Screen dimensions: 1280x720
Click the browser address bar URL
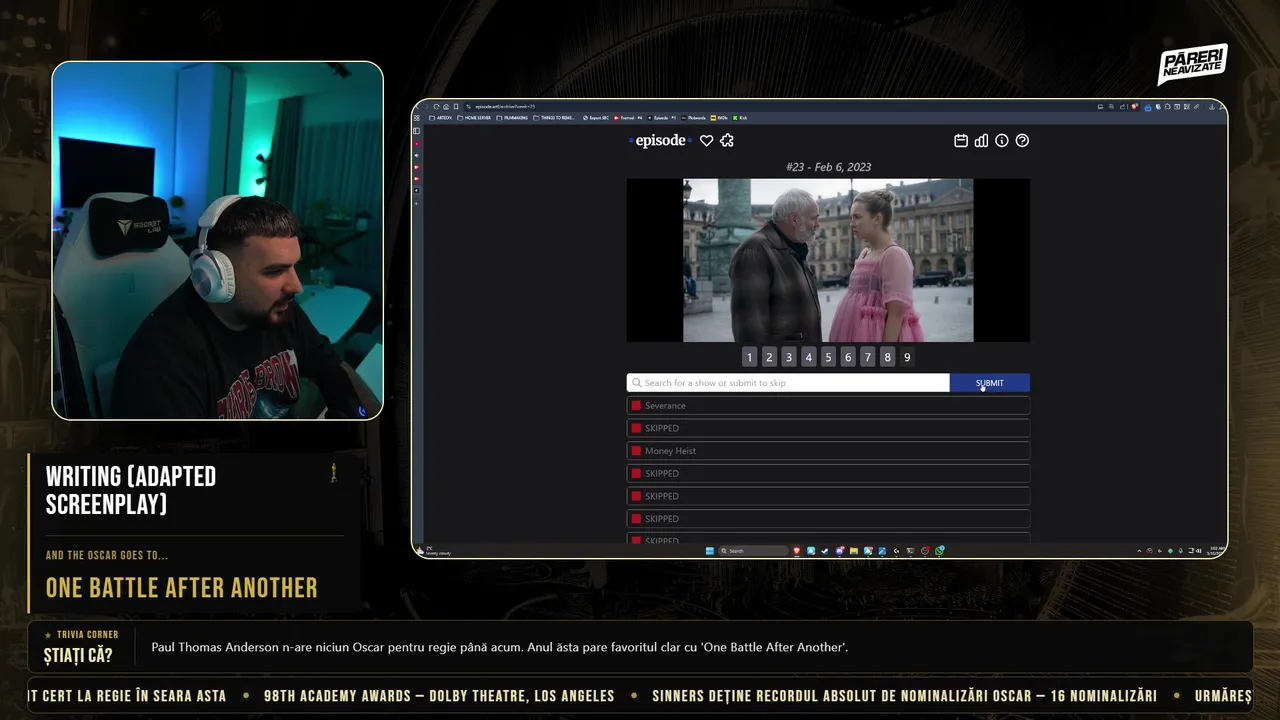(505, 106)
